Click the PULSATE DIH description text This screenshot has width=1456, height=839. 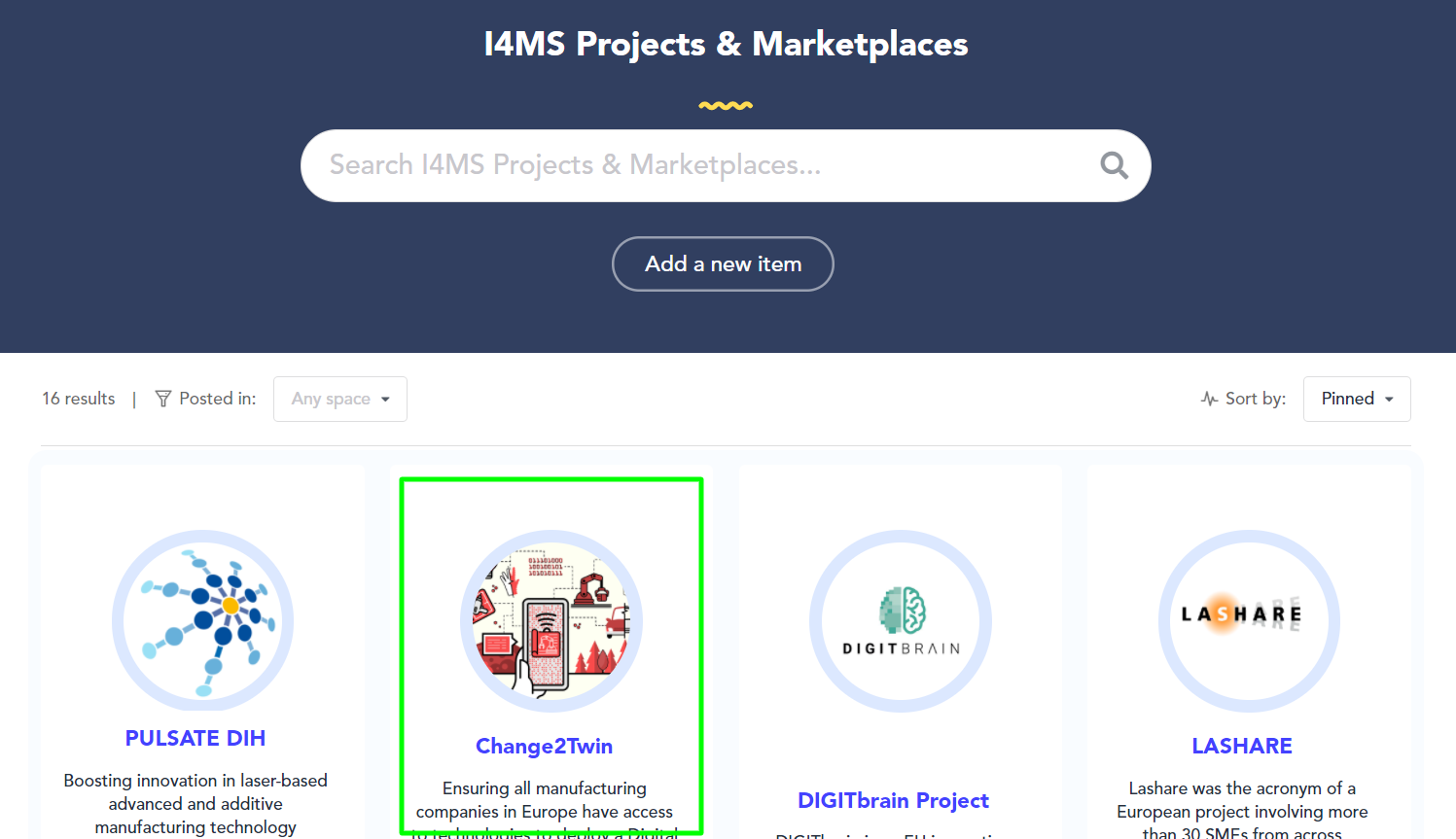click(x=195, y=804)
